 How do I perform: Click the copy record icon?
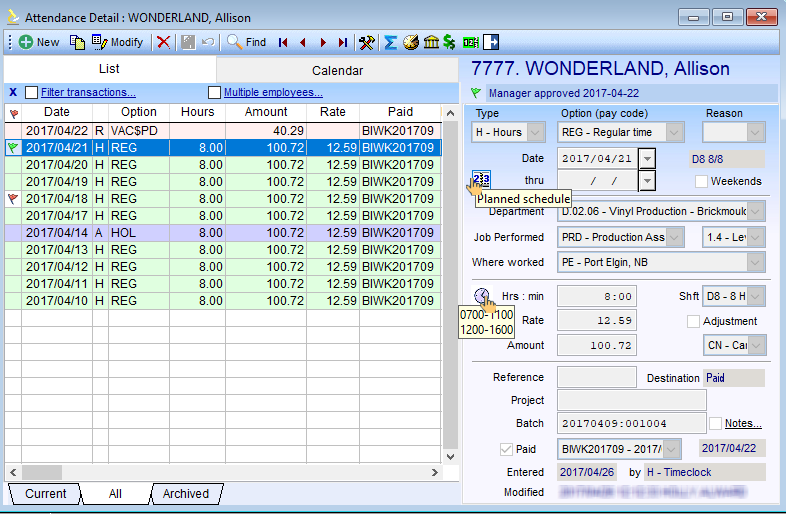click(x=77, y=42)
